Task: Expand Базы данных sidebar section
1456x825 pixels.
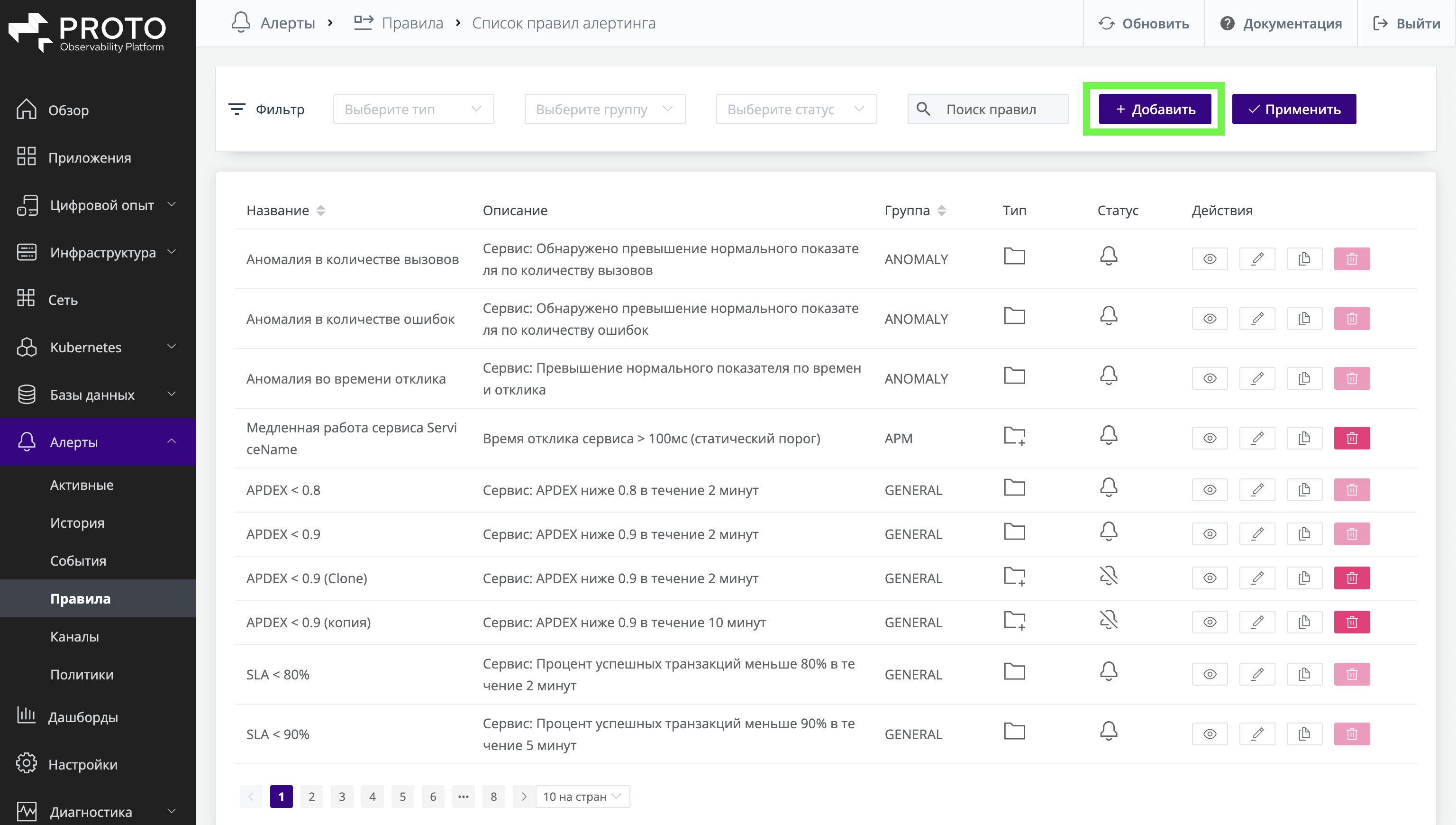Action: click(99, 394)
